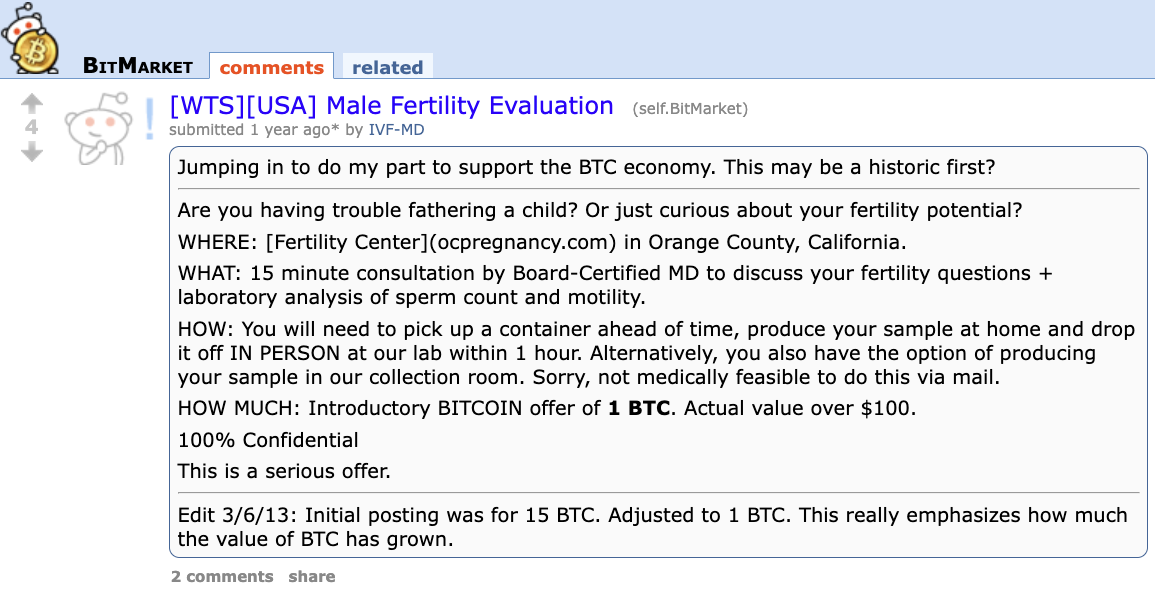Upvote the Male Fertility Evaluation post
1155x594 pixels.
[32, 103]
